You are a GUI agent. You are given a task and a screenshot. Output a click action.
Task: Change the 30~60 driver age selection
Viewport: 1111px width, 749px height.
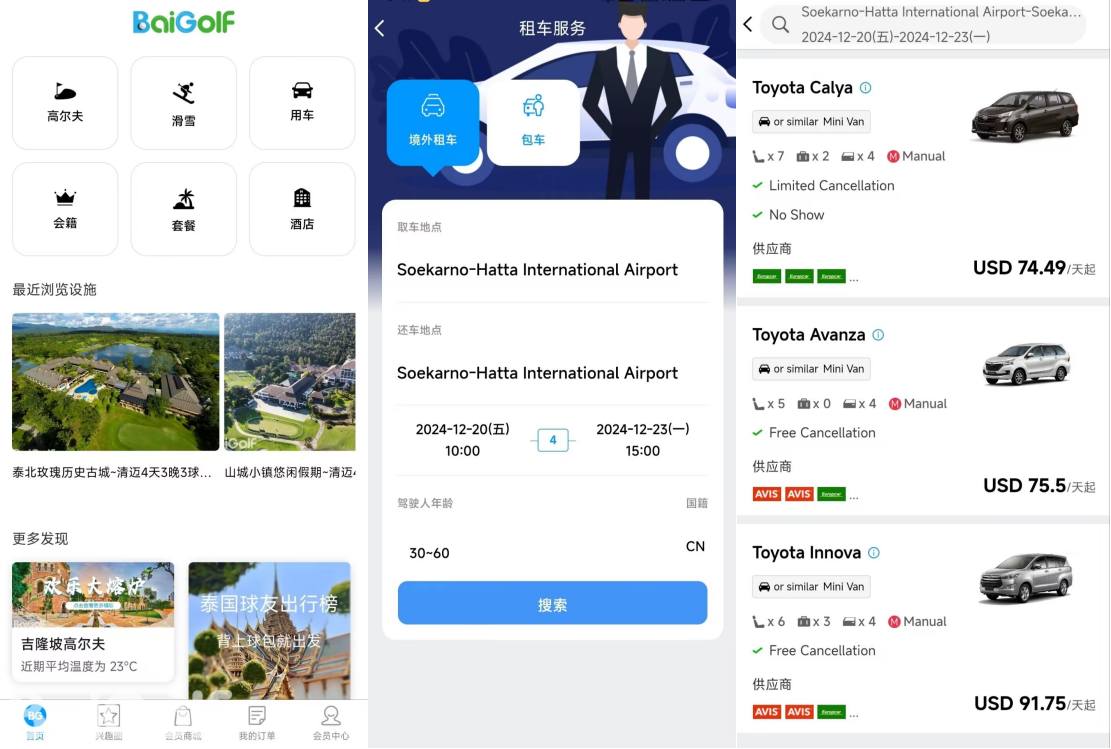[x=430, y=553]
